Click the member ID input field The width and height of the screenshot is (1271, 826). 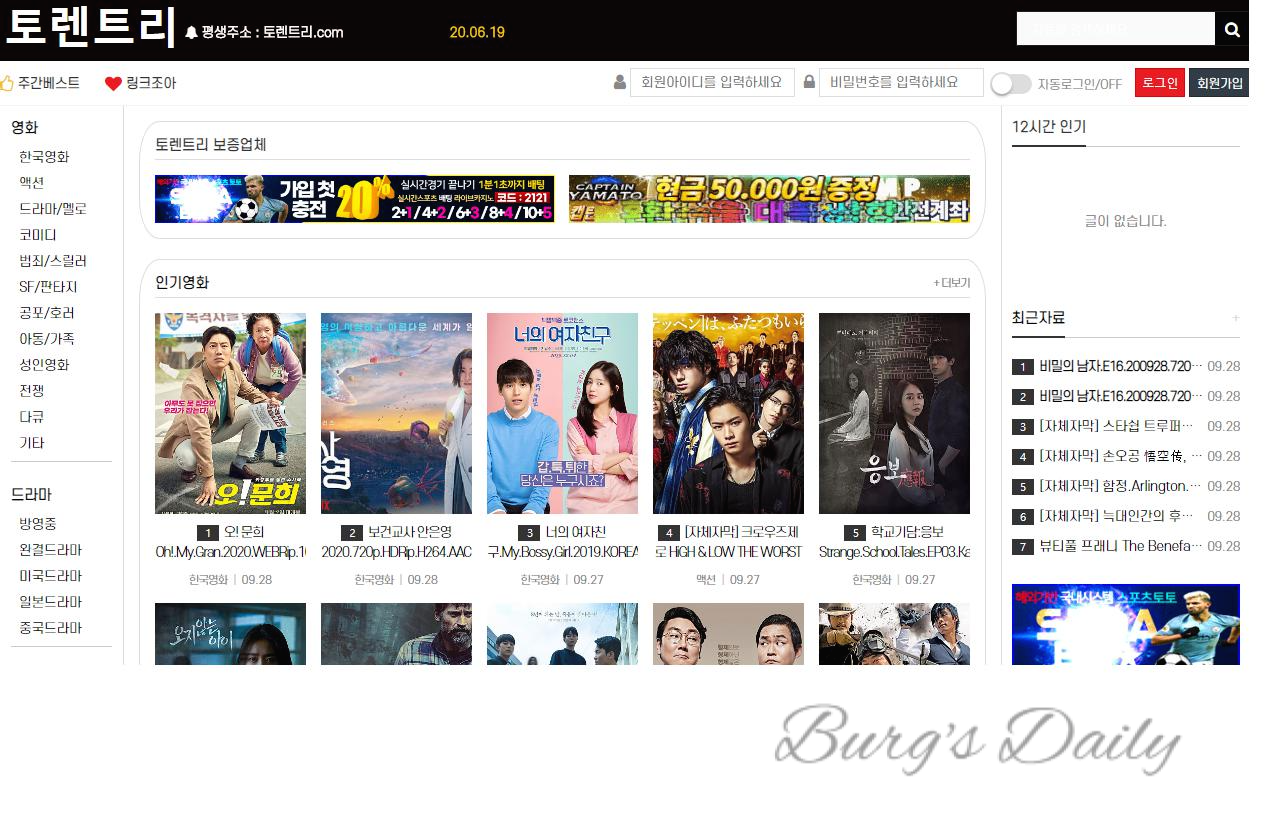(712, 82)
